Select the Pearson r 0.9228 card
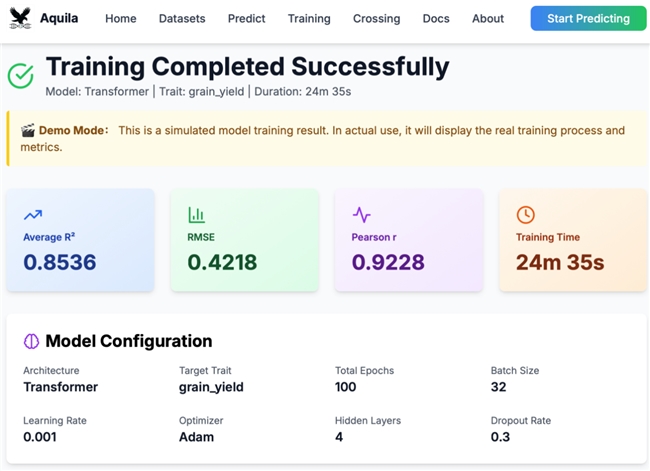 [x=409, y=240]
